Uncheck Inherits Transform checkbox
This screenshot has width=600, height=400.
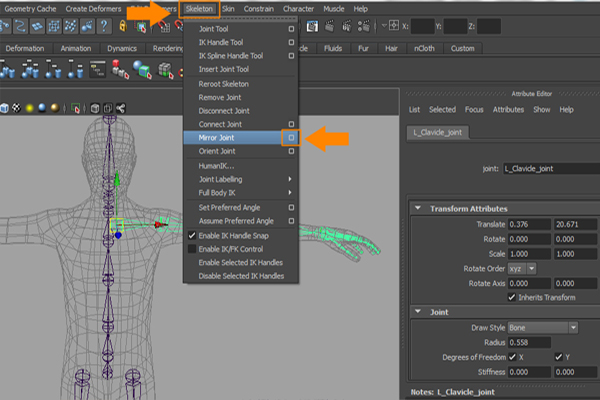click(512, 297)
